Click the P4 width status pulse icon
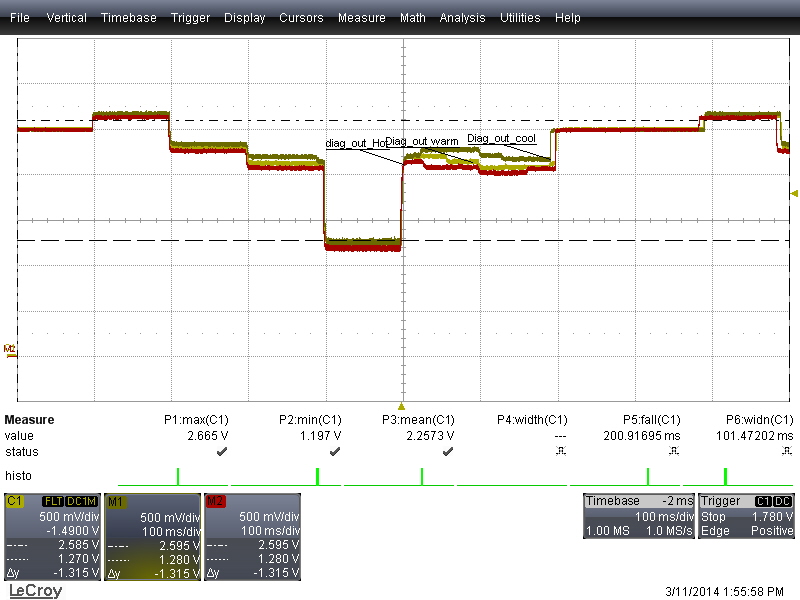This screenshot has width=800, height=600. pyautogui.click(x=561, y=451)
